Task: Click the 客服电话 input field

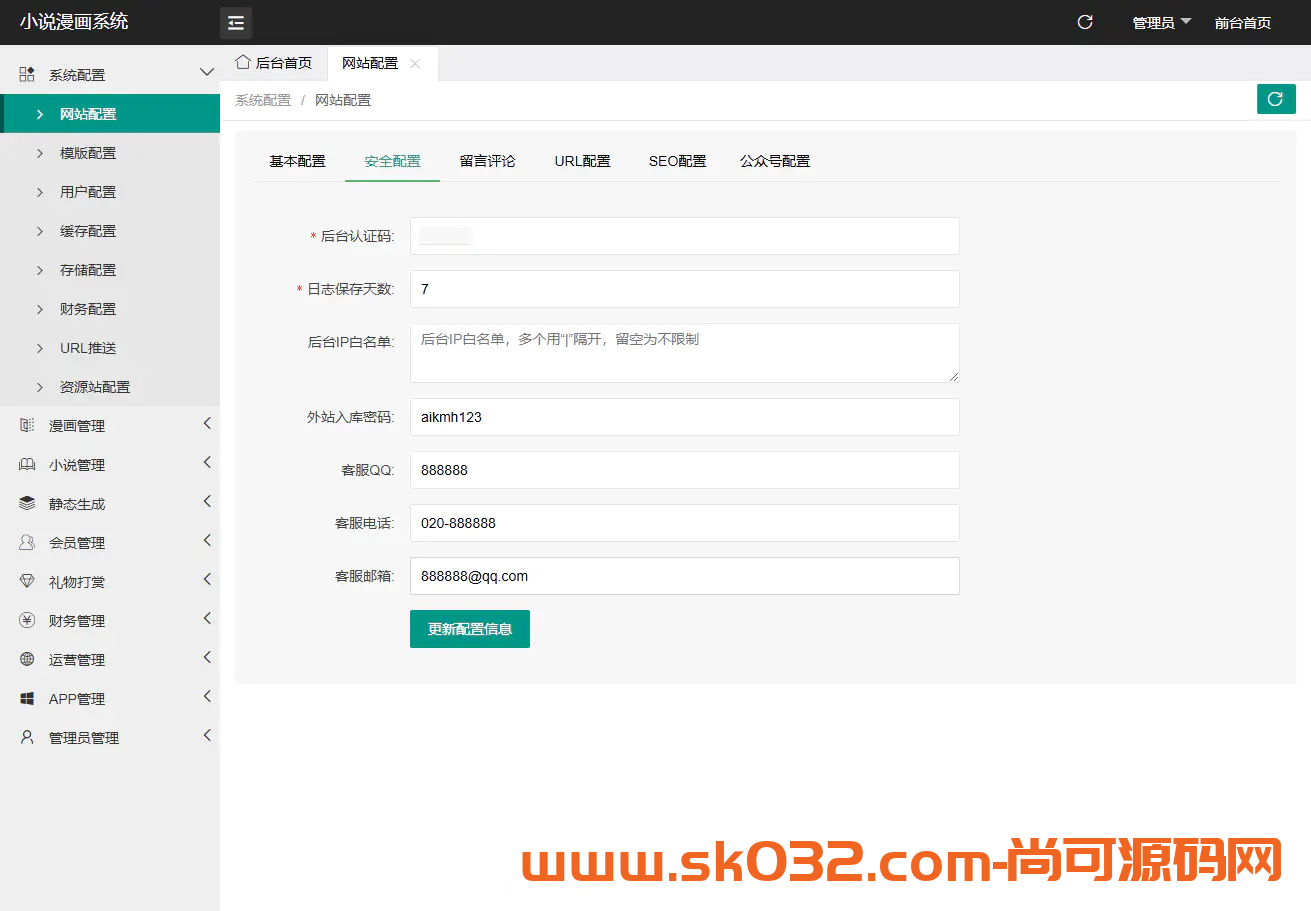Action: [685, 523]
